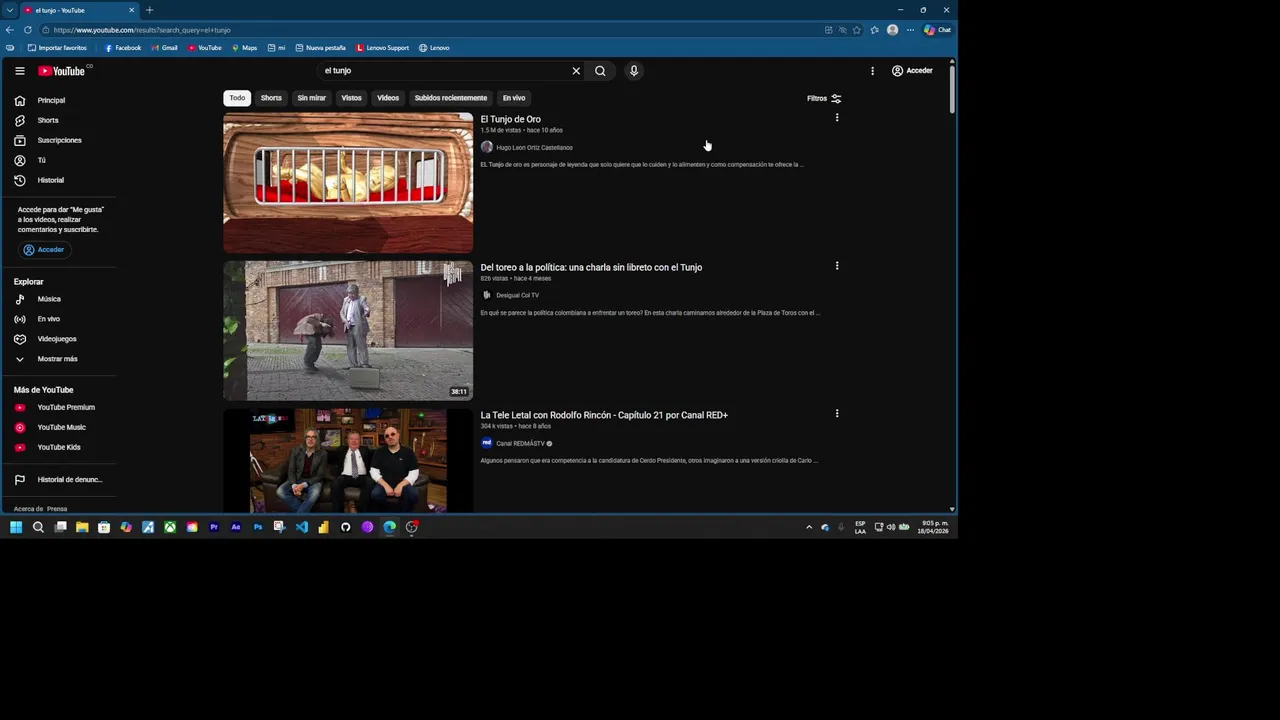Open Visual Studio Code from the taskbar

click(x=301, y=527)
